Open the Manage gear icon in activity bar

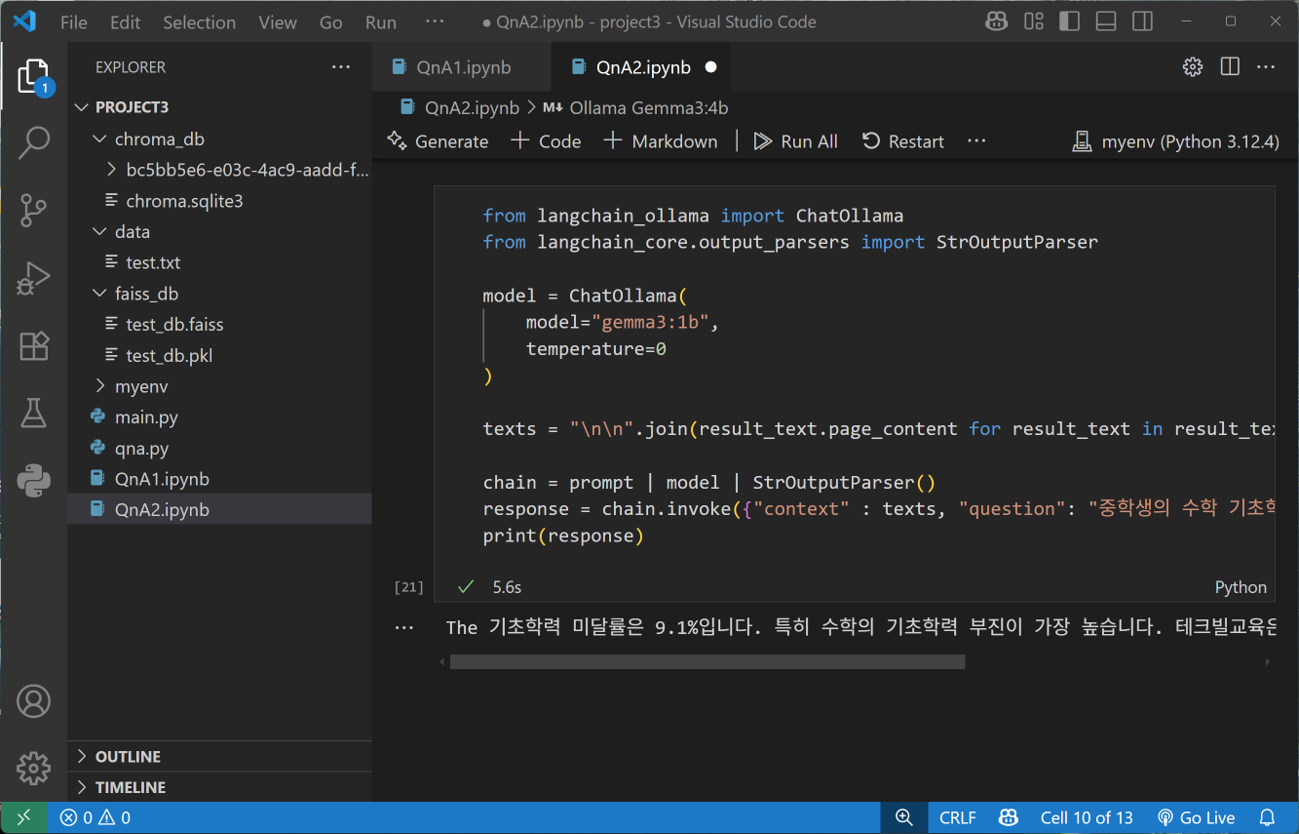click(33, 768)
